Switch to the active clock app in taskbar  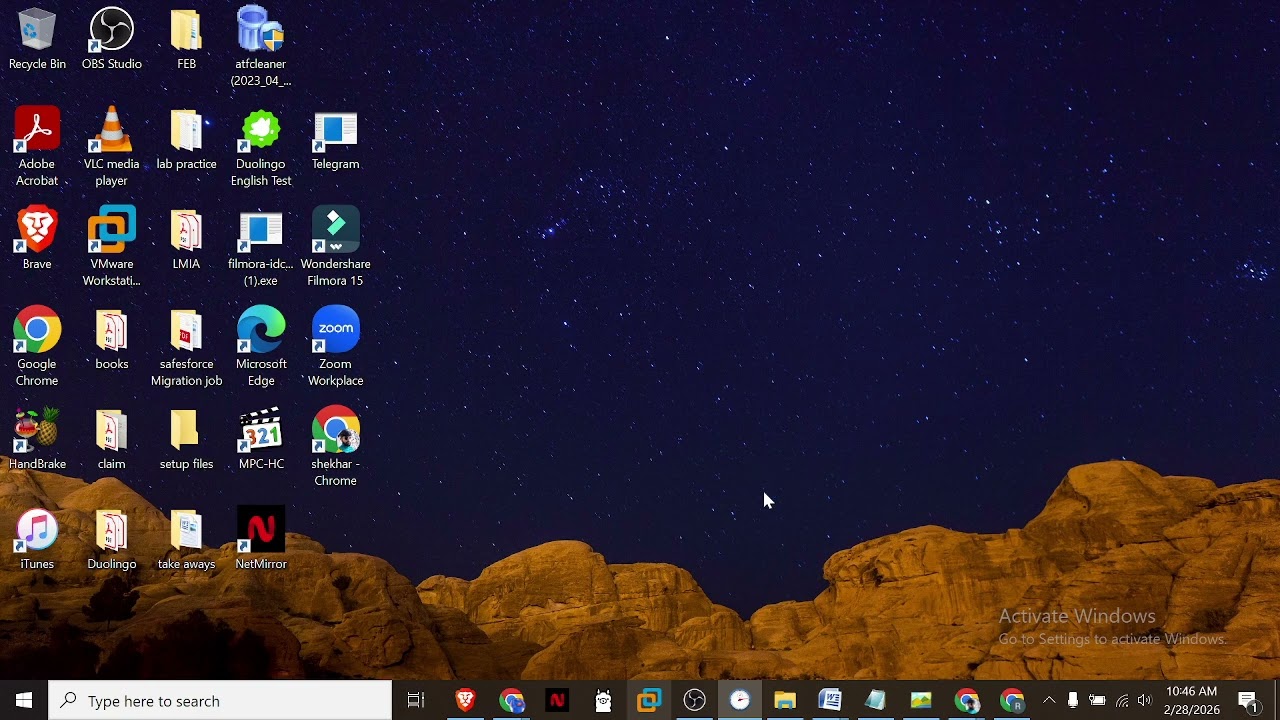740,701
